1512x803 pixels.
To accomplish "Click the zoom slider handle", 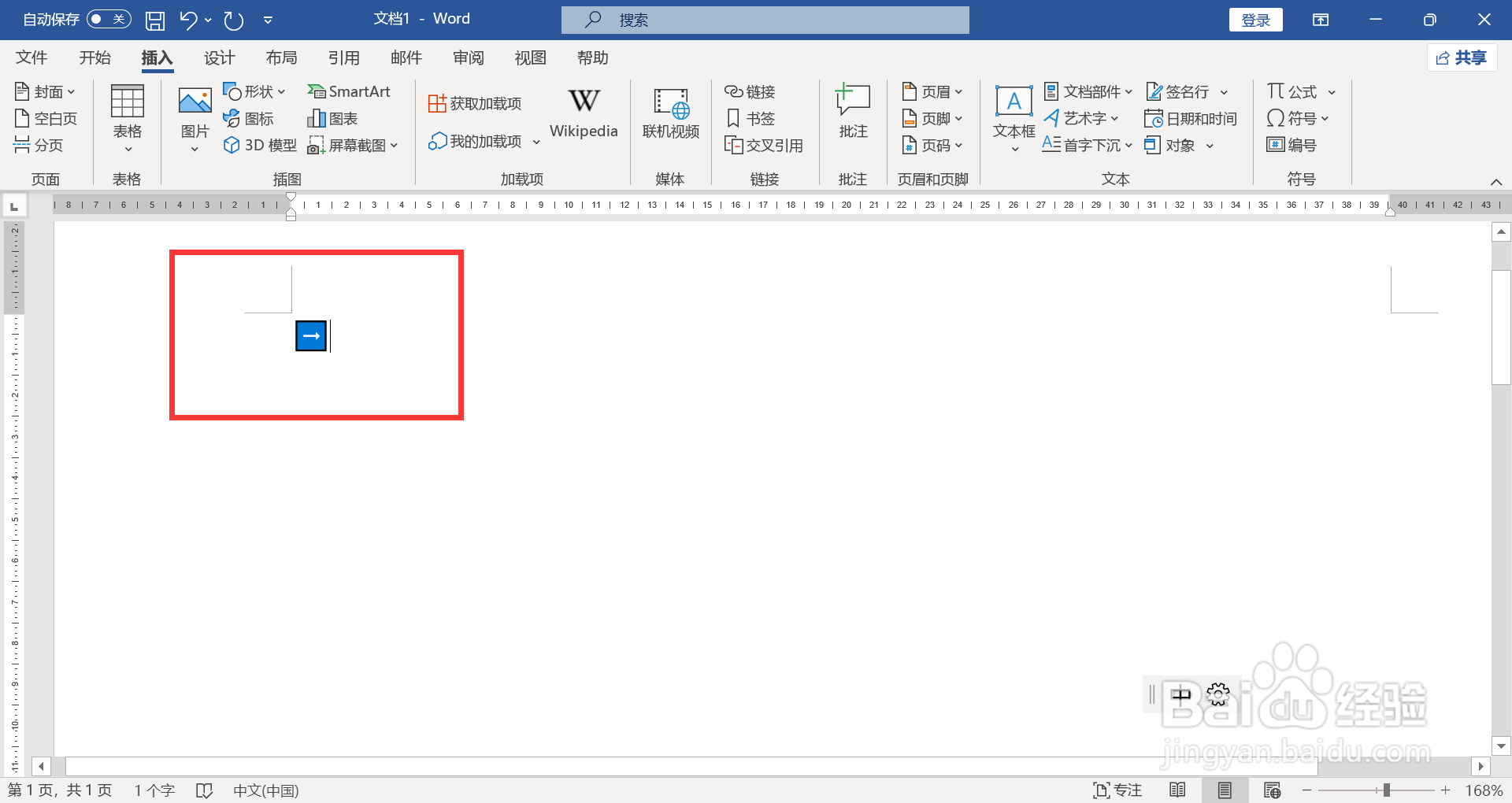I will point(1386,790).
